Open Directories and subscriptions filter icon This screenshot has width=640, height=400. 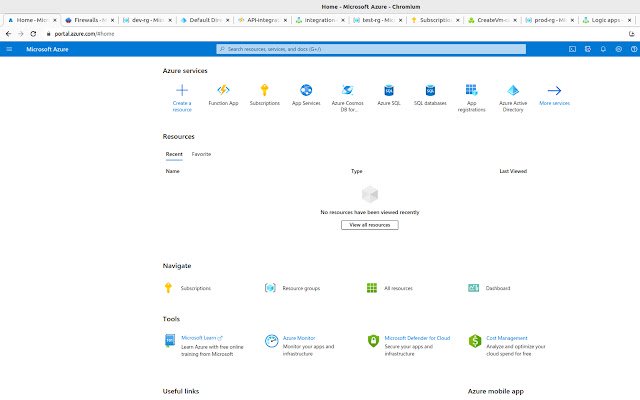[588, 49]
